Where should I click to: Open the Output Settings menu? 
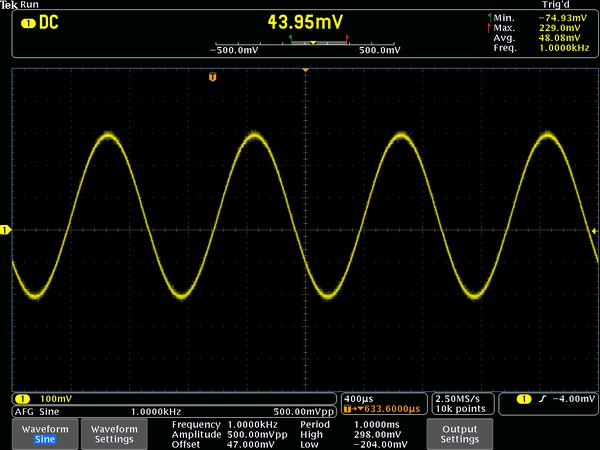coord(460,433)
